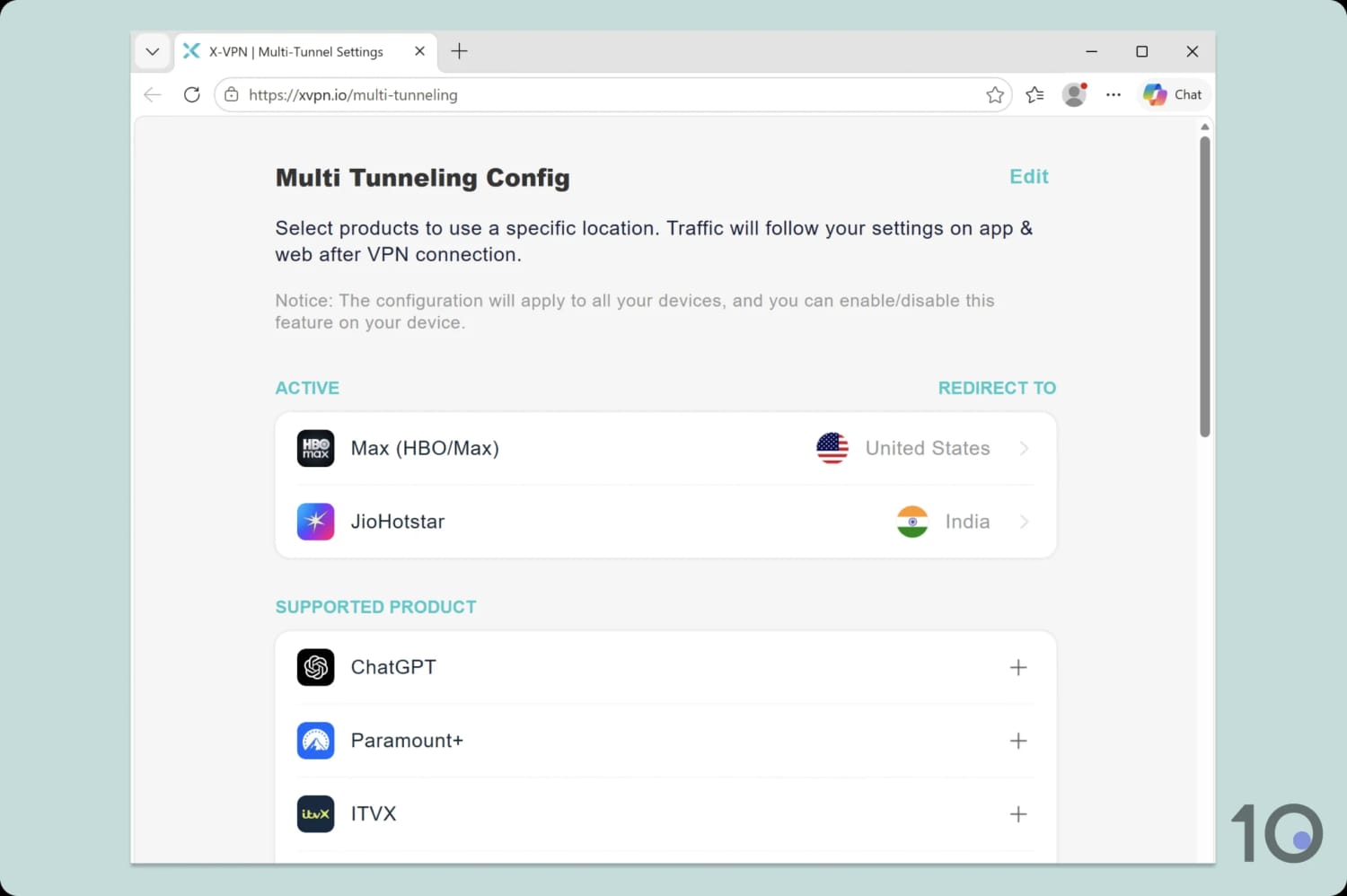1347x896 pixels.
Task: Bookmark page with the star icon
Action: click(995, 94)
